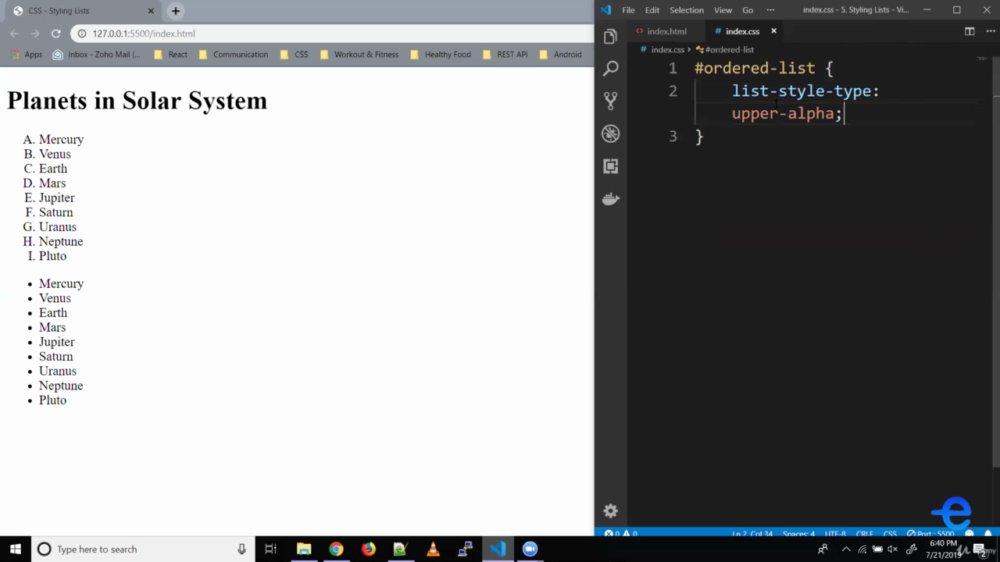Open the Edit menu
Screen dimensions: 1000x562
pyautogui.click(x=652, y=10)
